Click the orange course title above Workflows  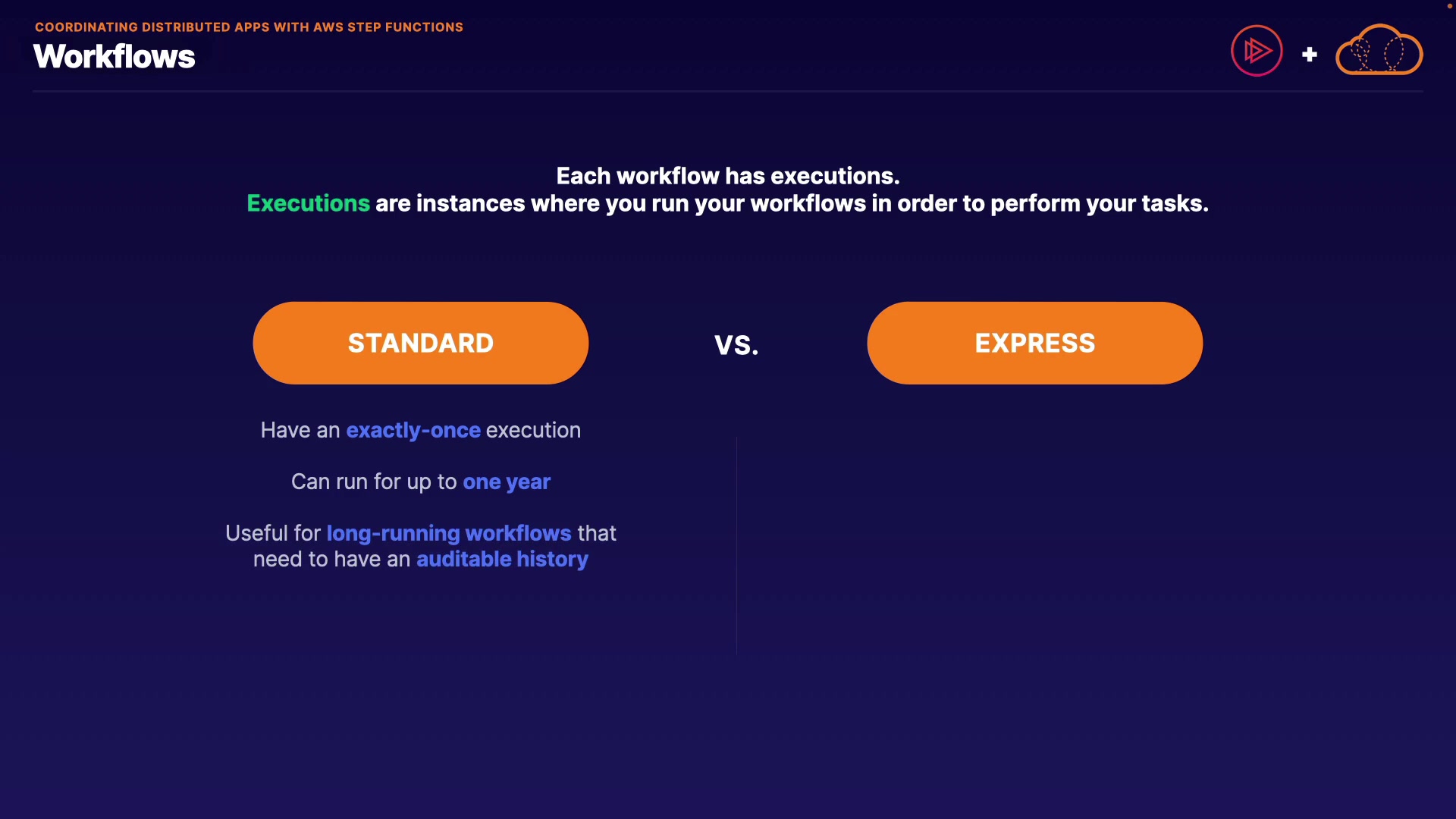(x=249, y=27)
